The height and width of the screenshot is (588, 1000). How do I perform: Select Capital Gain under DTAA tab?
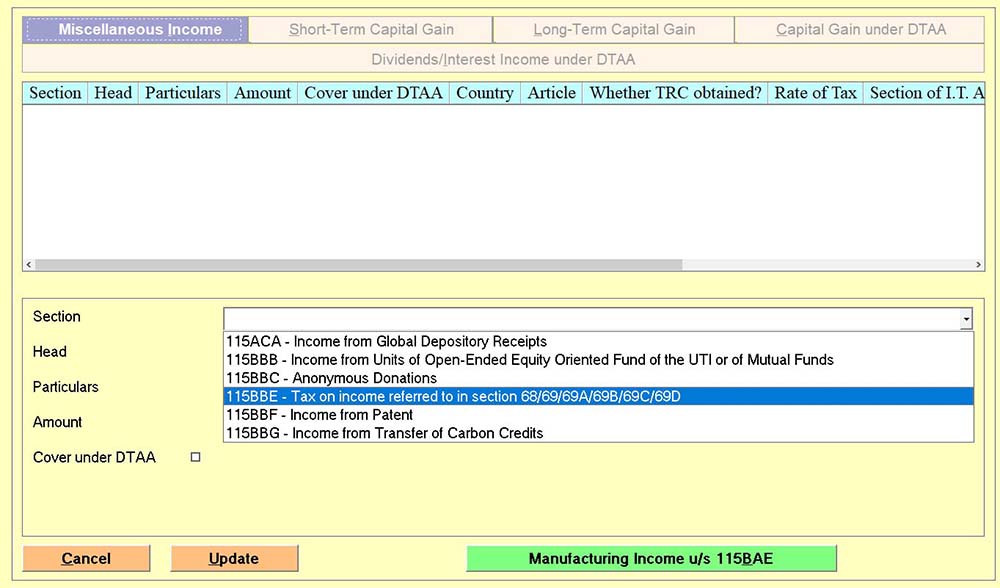860,30
